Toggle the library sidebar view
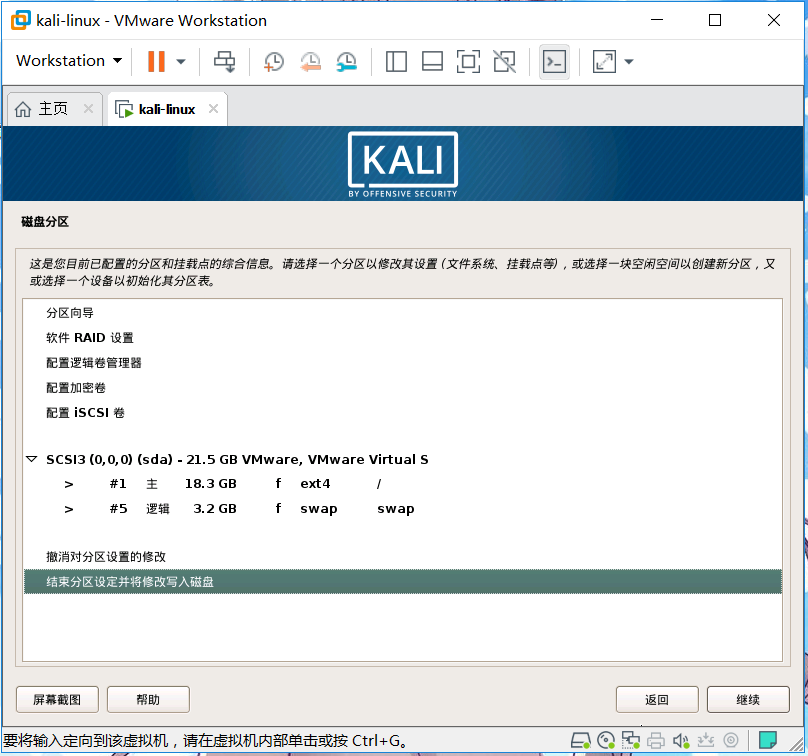 pos(396,61)
